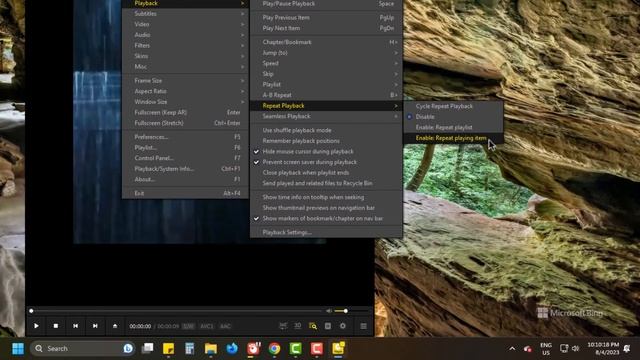This screenshot has height=360, width=640.
Task: Click Play Next Item
Action: point(326,28)
